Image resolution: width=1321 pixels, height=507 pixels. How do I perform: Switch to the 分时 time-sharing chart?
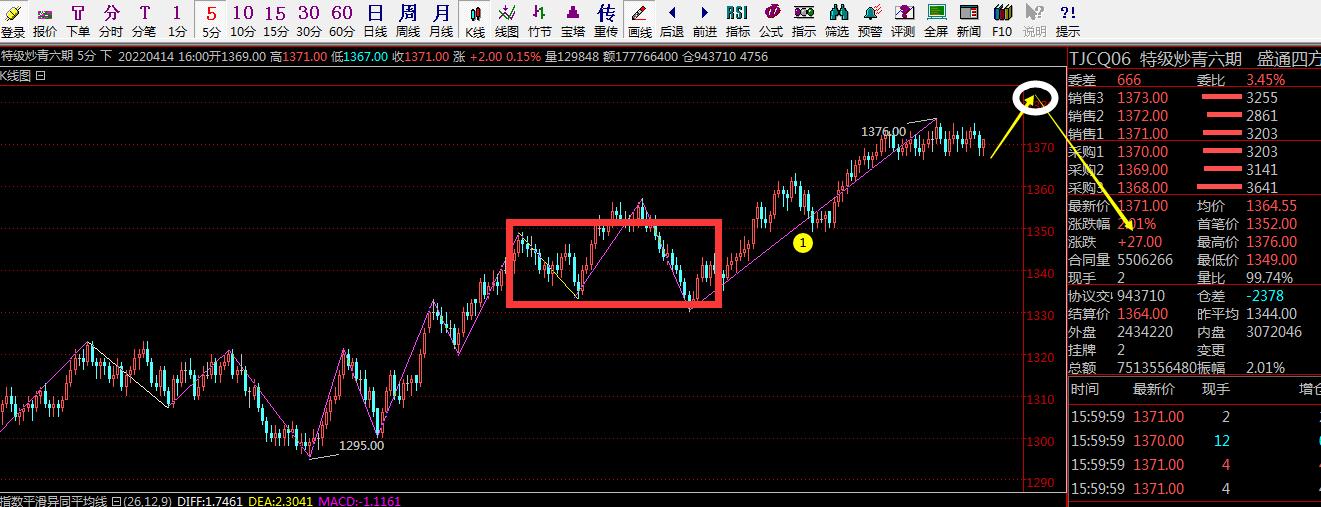tap(111, 20)
